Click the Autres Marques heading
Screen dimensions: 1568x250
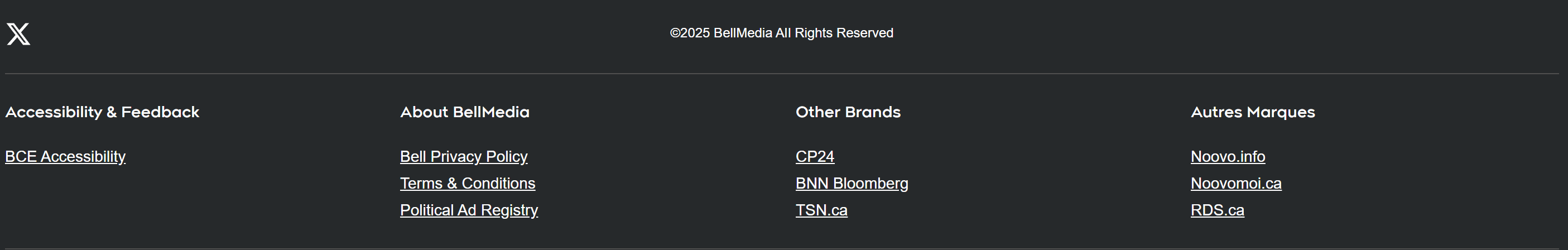(1252, 113)
